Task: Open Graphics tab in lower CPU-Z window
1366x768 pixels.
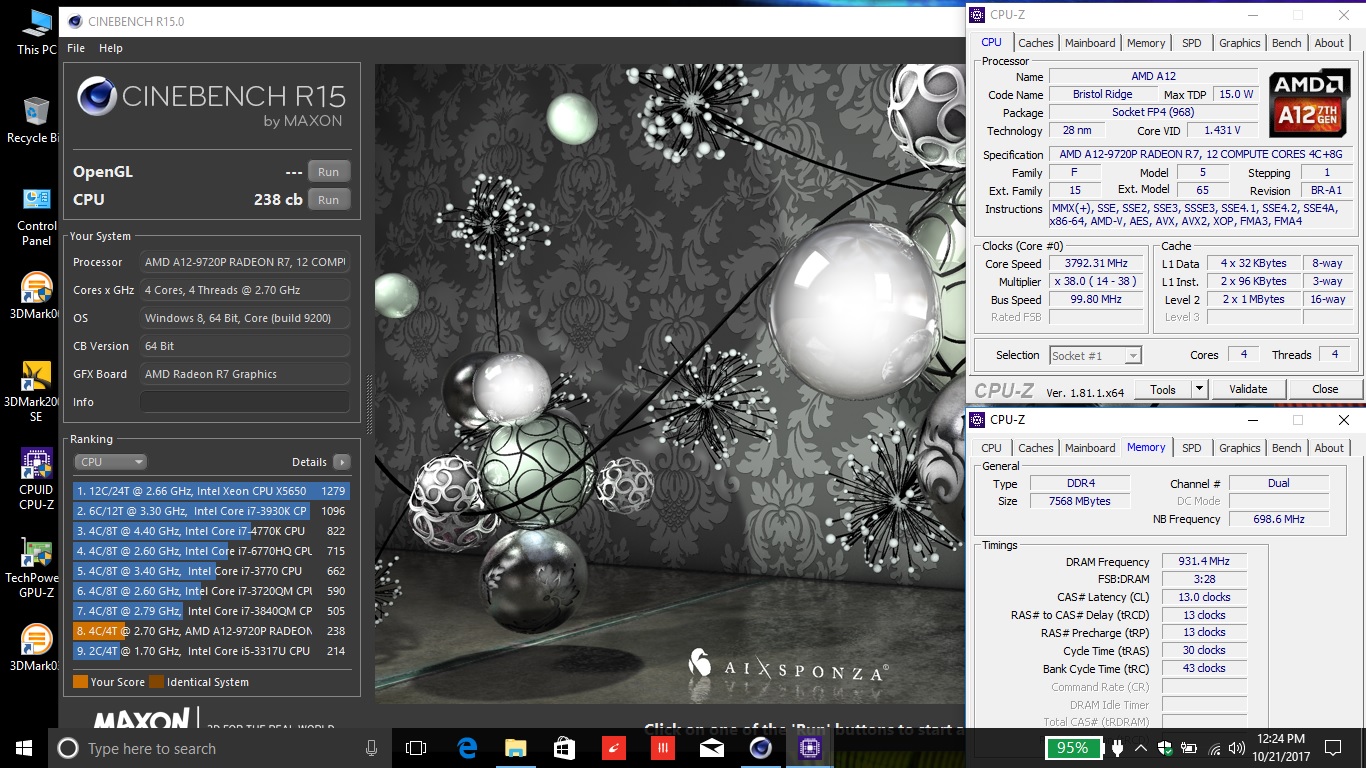Action: [x=1240, y=448]
